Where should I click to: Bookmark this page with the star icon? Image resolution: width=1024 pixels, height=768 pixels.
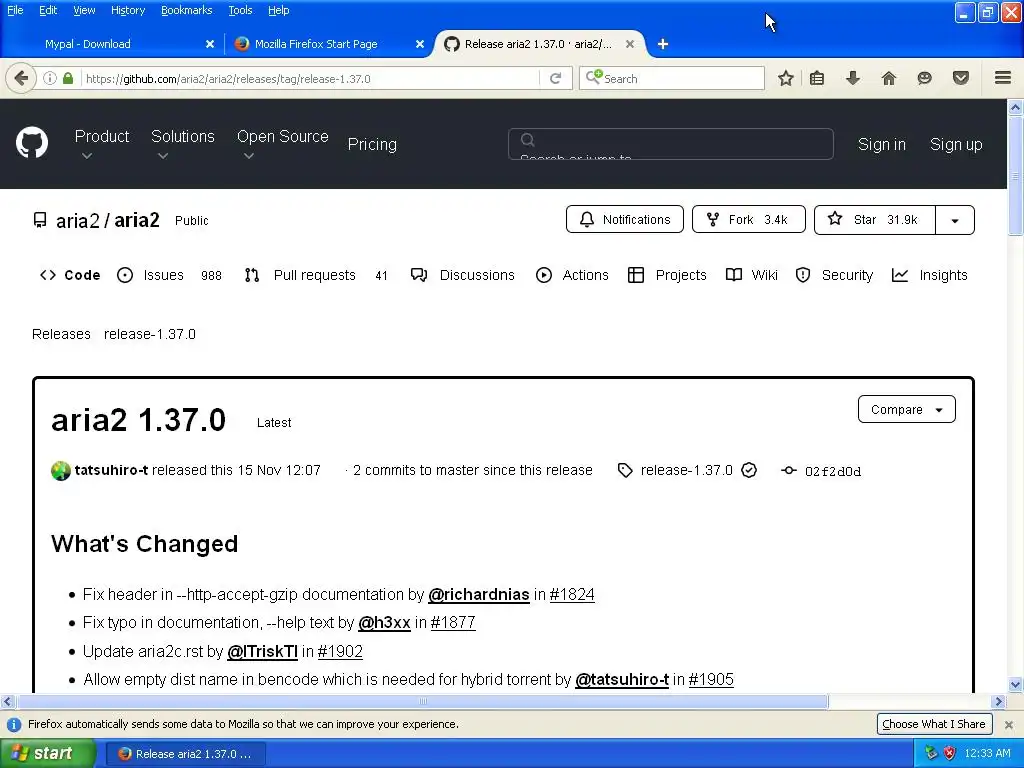(786, 78)
